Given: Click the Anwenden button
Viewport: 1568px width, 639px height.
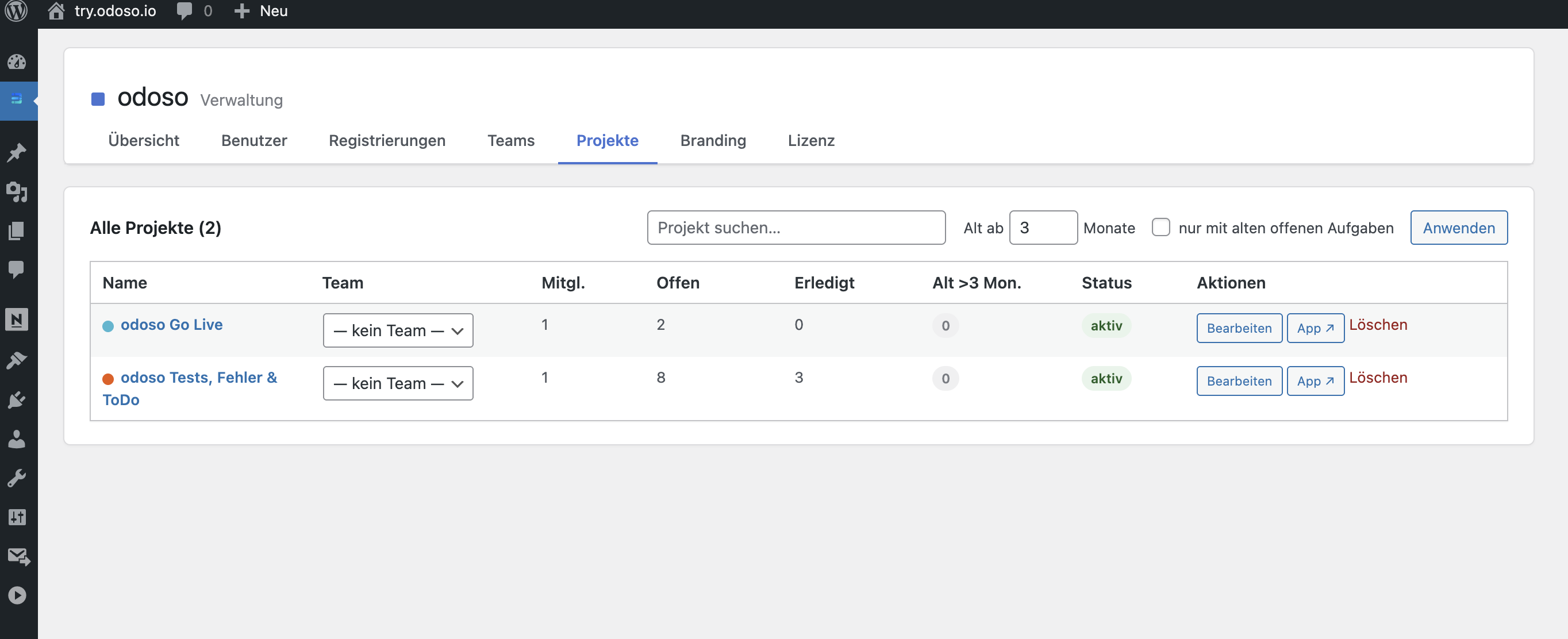Looking at the screenshot, I should click(x=1458, y=228).
